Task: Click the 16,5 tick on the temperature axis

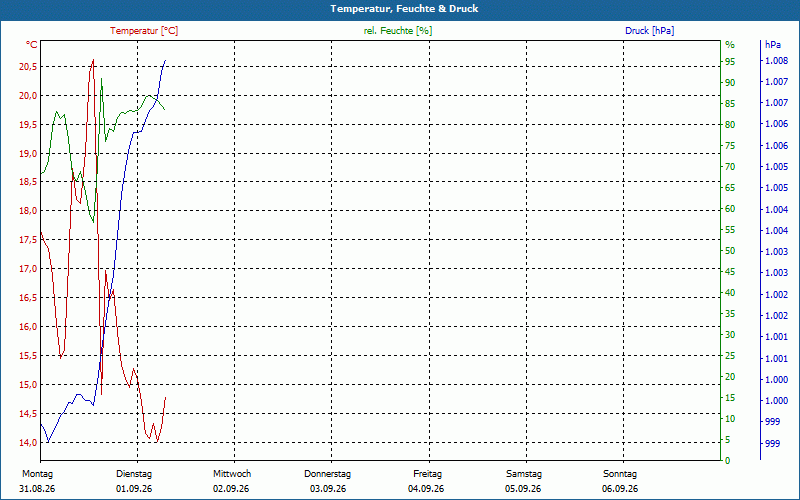Action: pyautogui.click(x=29, y=298)
